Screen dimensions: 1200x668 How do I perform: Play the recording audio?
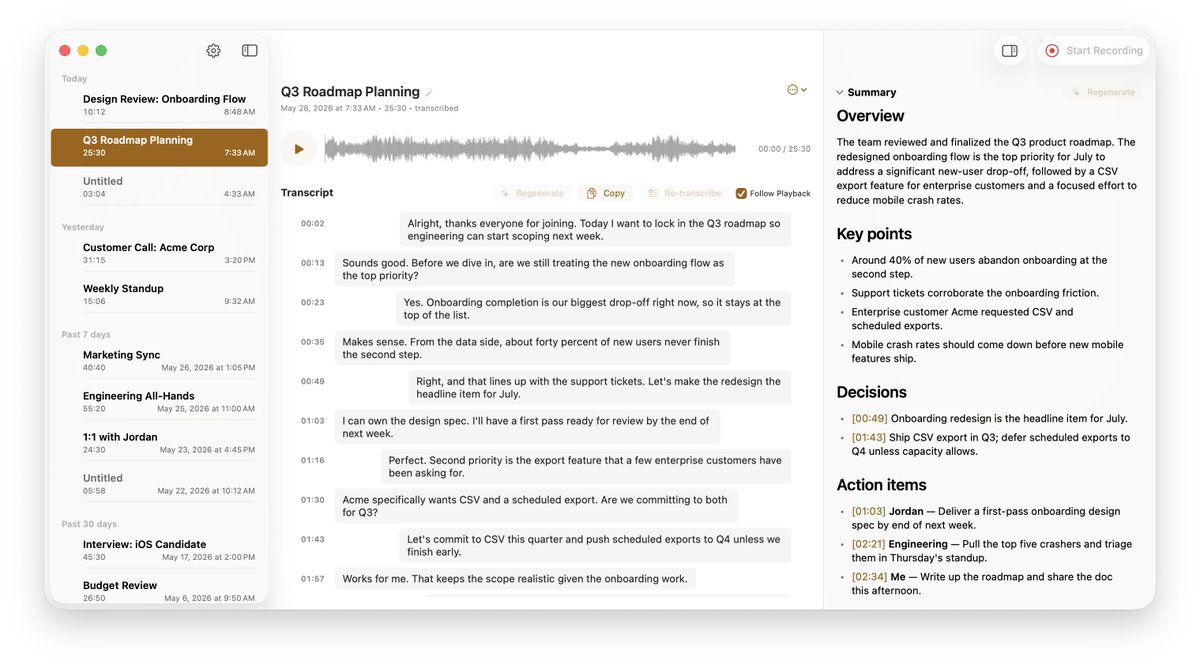pos(298,149)
